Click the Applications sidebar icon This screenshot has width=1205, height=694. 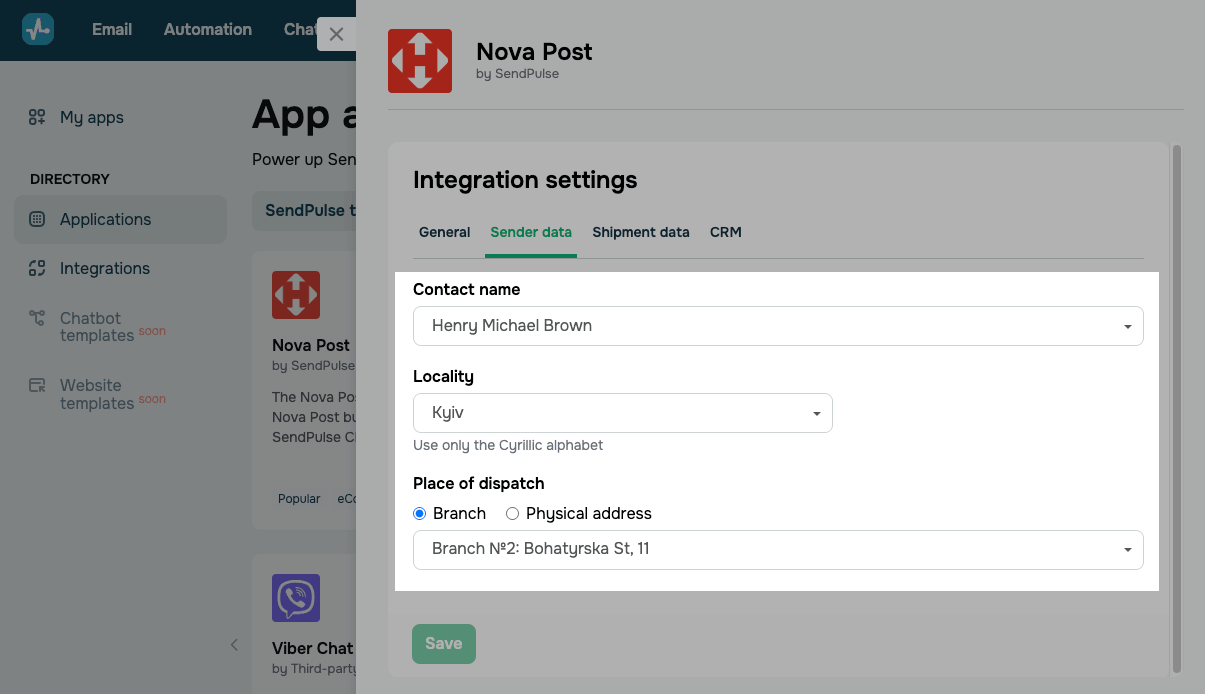tap(37, 219)
